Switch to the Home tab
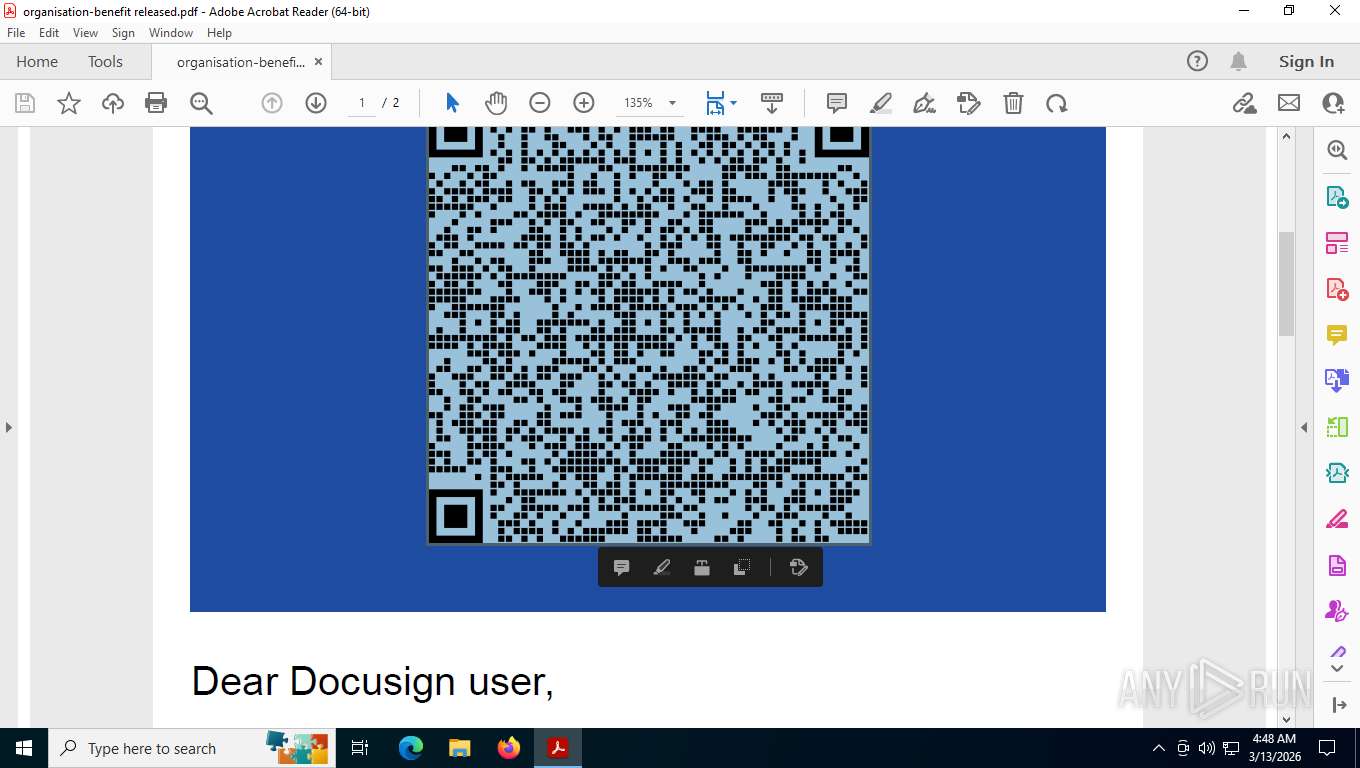This screenshot has width=1360, height=768. [x=37, y=61]
